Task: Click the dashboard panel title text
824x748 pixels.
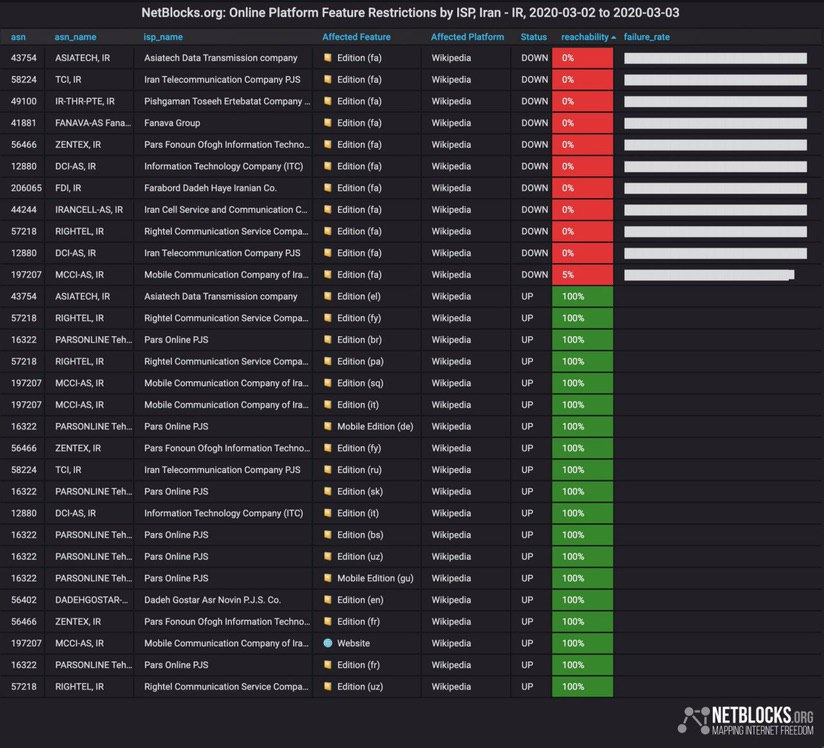Action: click(x=410, y=13)
